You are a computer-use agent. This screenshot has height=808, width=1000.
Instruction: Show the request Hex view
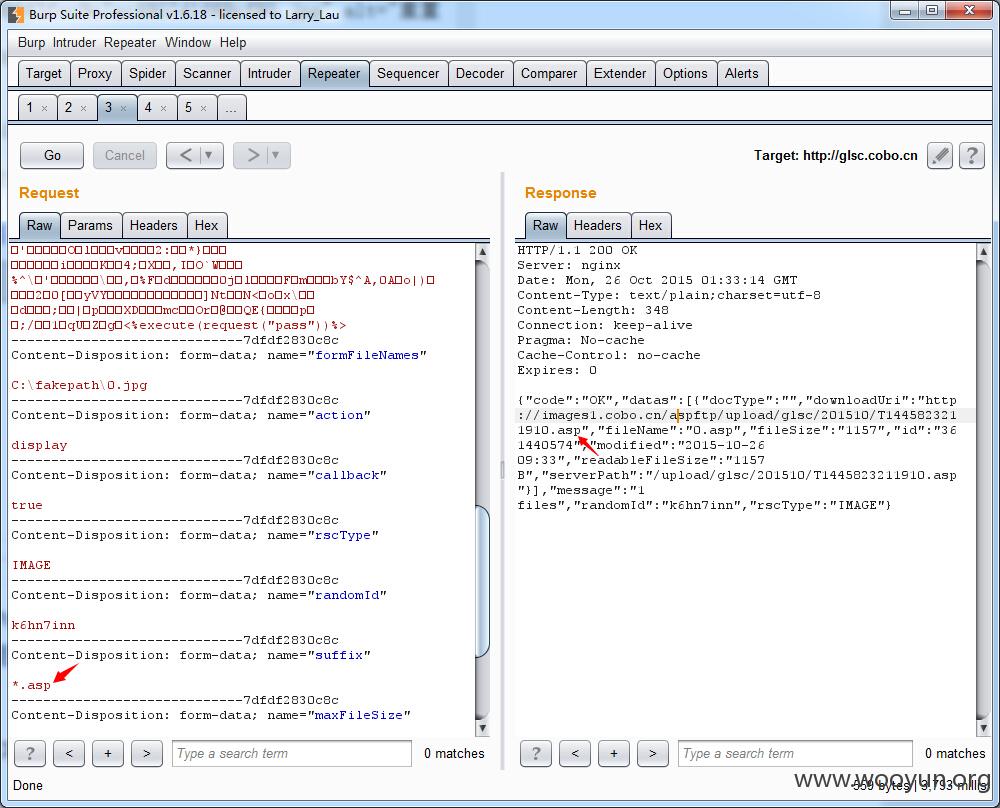207,225
